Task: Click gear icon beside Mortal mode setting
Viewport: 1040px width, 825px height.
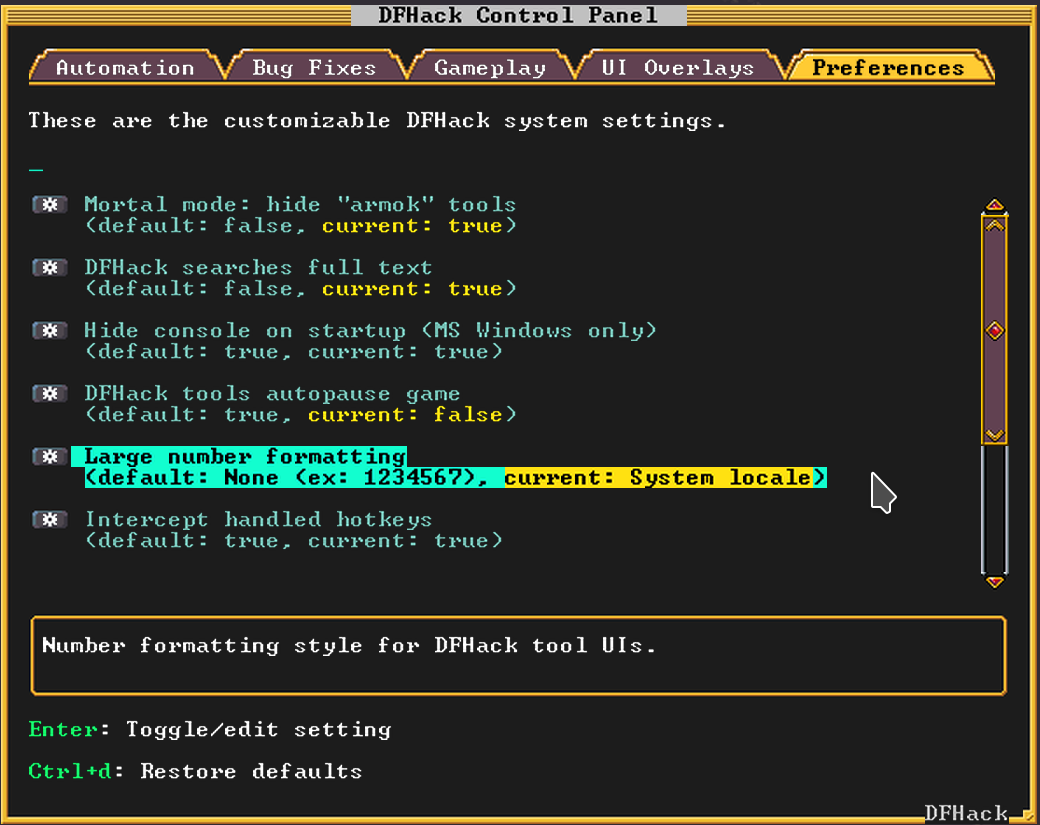Action: 50,204
